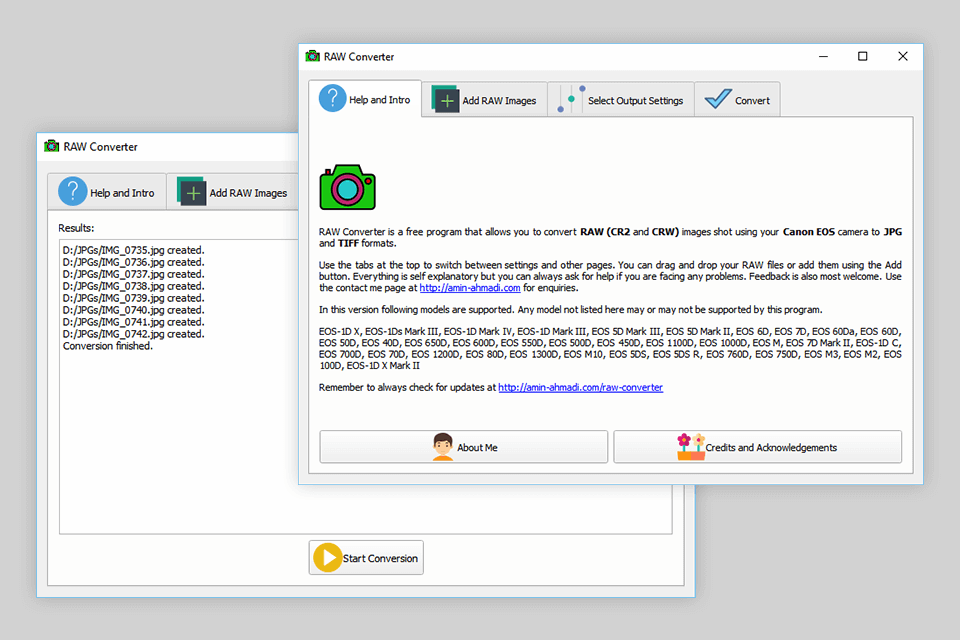Click the yellow play icon on Start Conversion

pos(328,558)
